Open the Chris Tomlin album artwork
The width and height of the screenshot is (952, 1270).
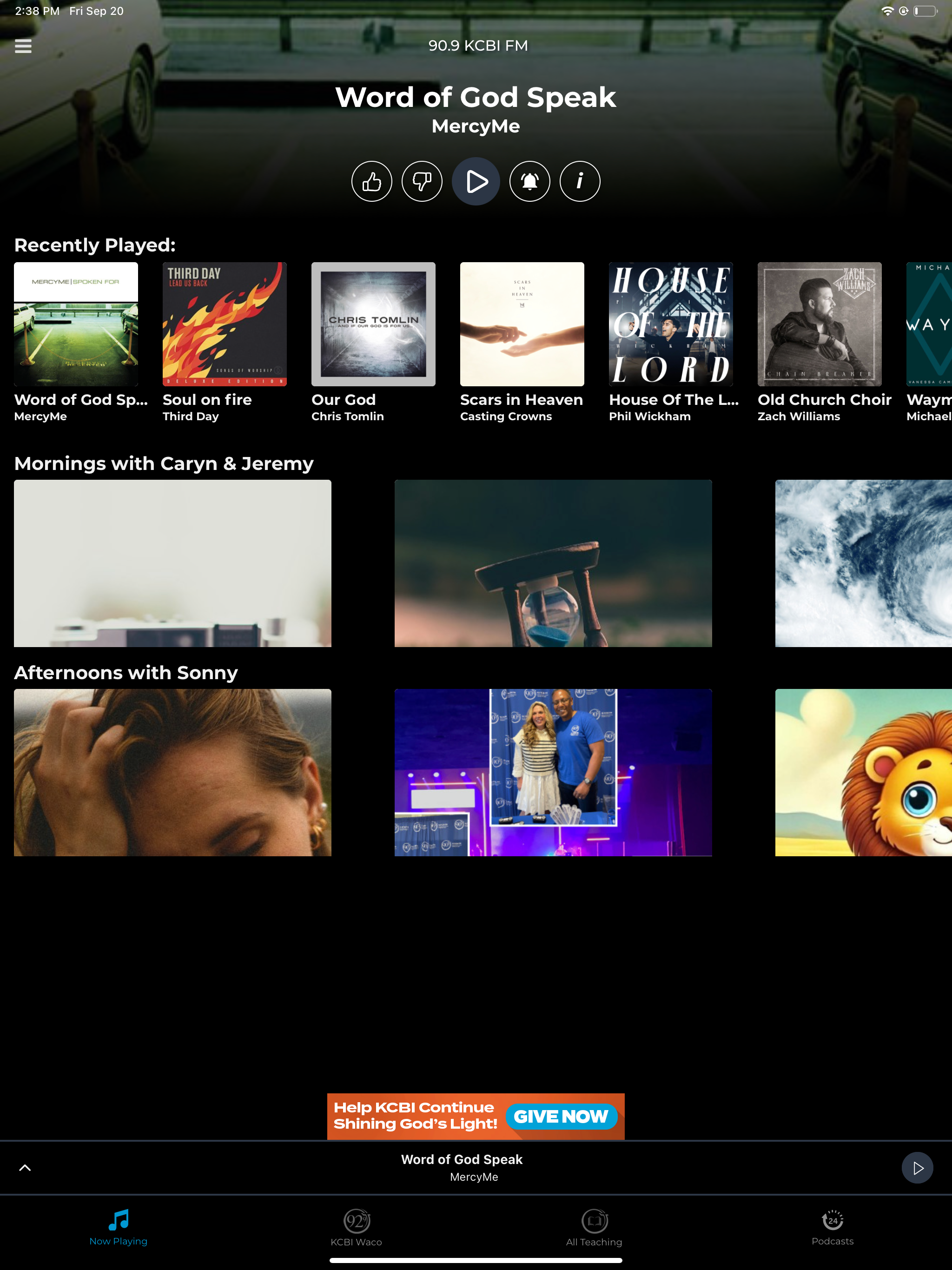click(x=373, y=324)
